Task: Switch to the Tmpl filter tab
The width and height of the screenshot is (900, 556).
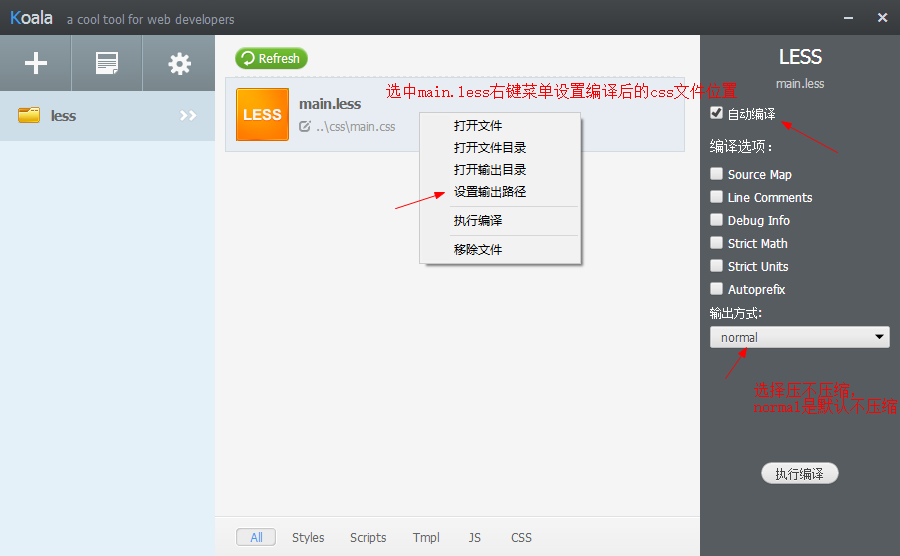Action: 426,538
